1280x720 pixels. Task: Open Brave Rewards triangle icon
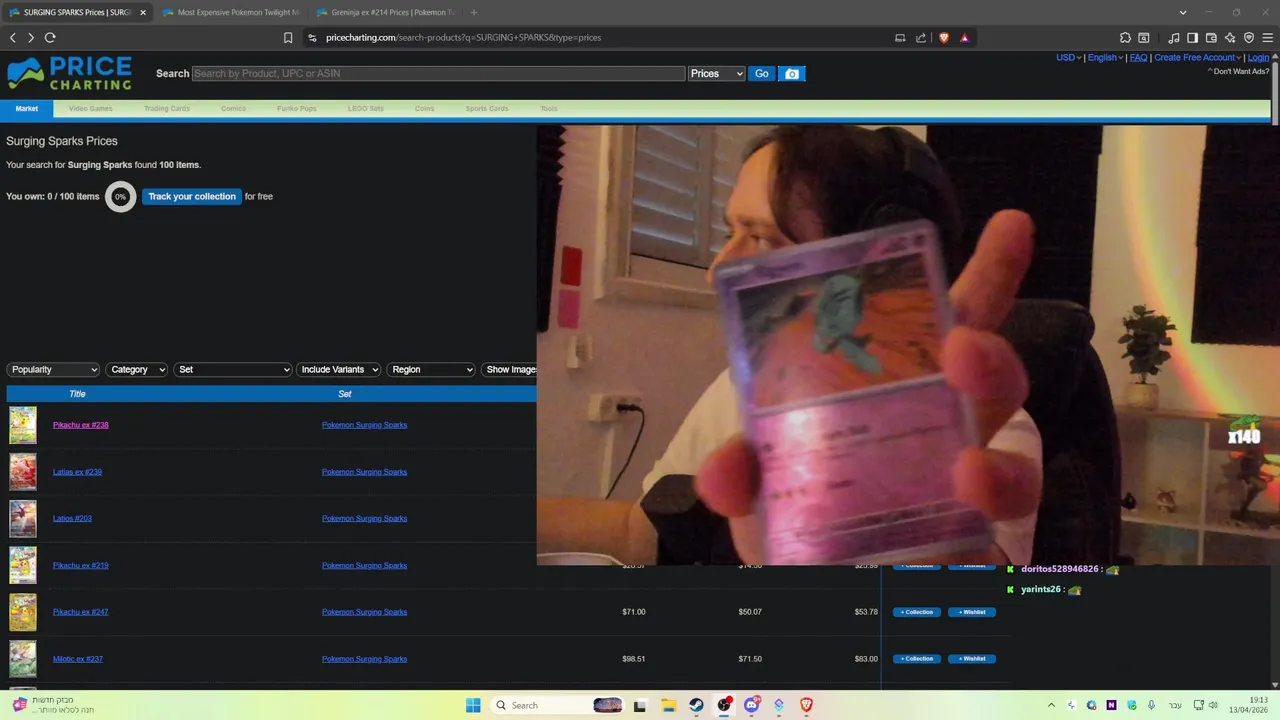[x=964, y=37]
